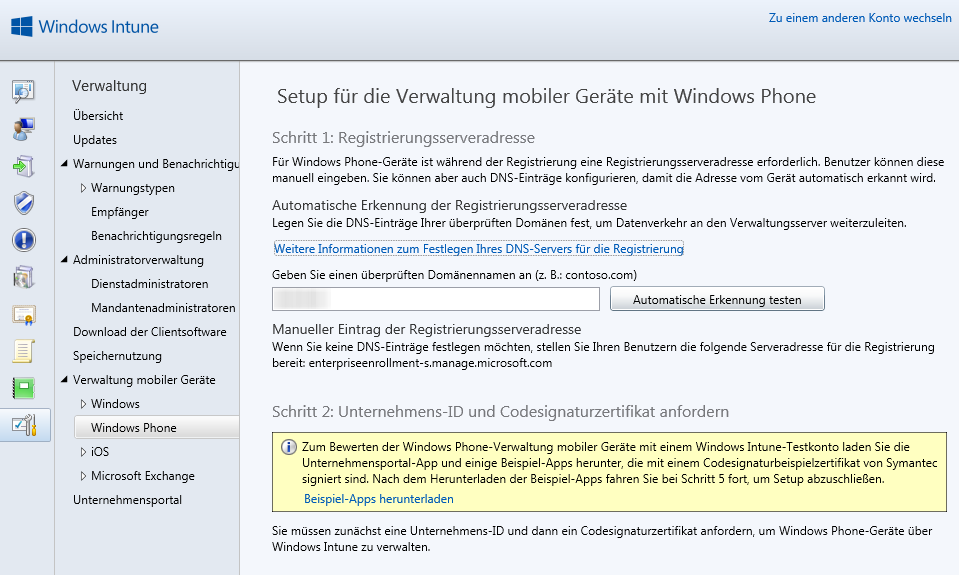Screen dimensions: 959x575
Task: Select the Administration tools icon
Action: (x=24, y=425)
